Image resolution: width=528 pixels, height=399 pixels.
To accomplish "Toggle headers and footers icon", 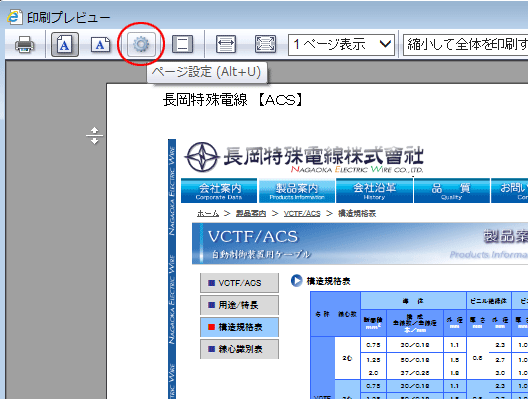I will coord(183,44).
